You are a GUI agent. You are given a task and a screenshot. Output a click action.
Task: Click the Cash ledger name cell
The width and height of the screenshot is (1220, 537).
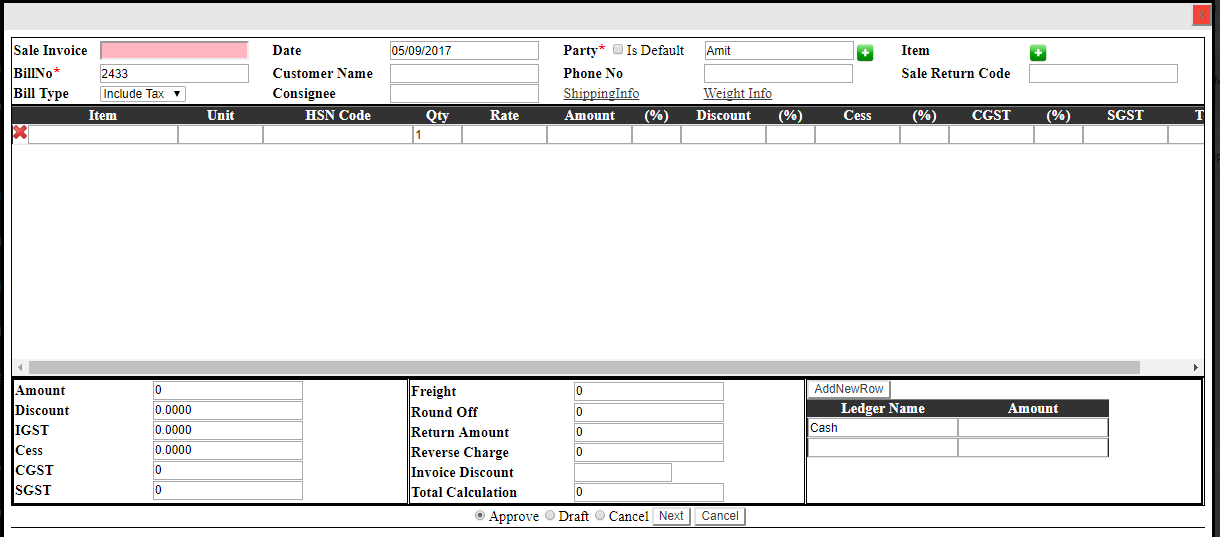tap(882, 428)
